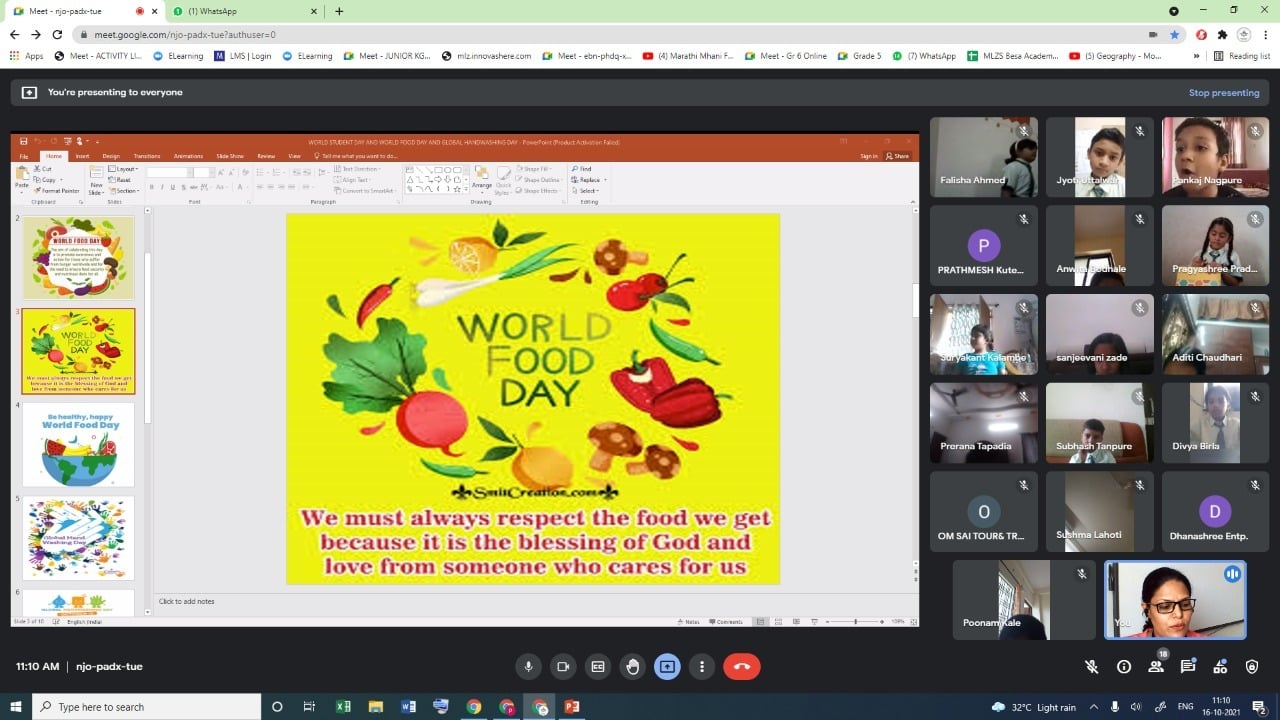Open the LMS | Login bookmark
Image resolution: width=1280 pixels, height=720 pixels.
(x=243, y=56)
